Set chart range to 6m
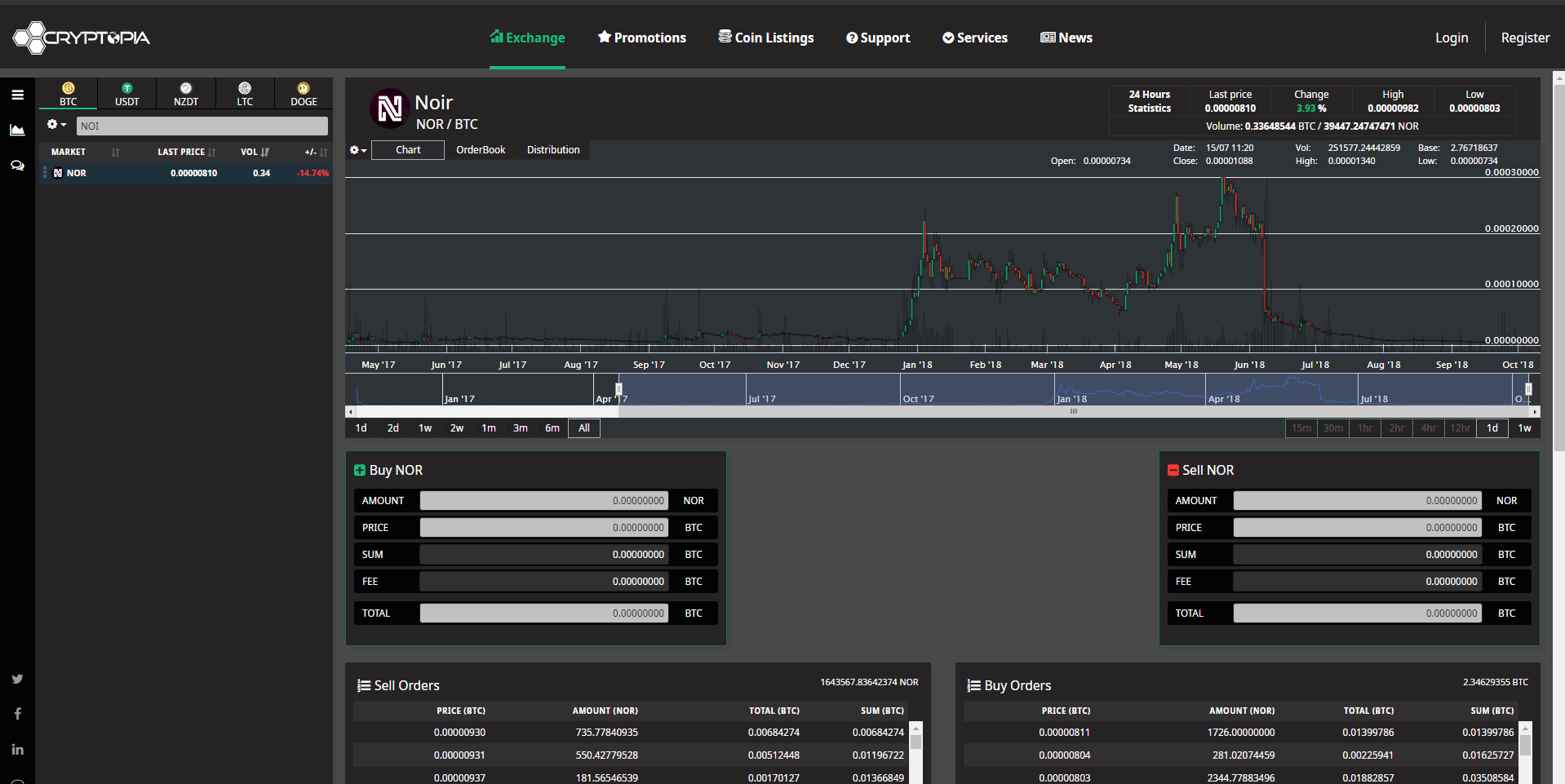Viewport: 1565px width, 784px height. click(x=552, y=428)
